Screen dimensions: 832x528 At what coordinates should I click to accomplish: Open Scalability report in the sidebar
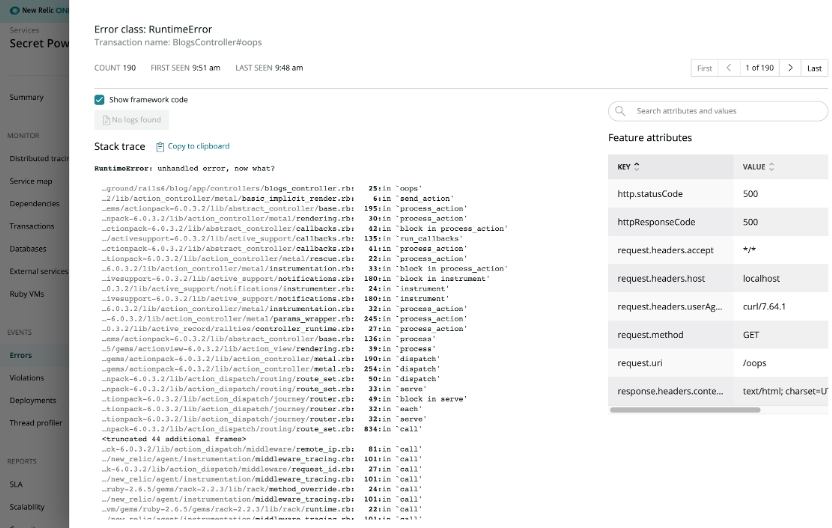pos(27,507)
